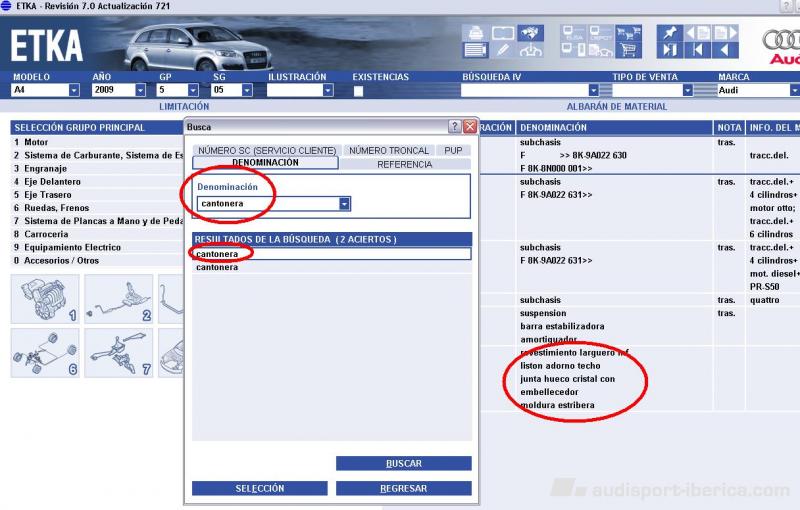Click the 'barra estabilizadora' denomination row
Screen dimensions: 800x510
562,326
